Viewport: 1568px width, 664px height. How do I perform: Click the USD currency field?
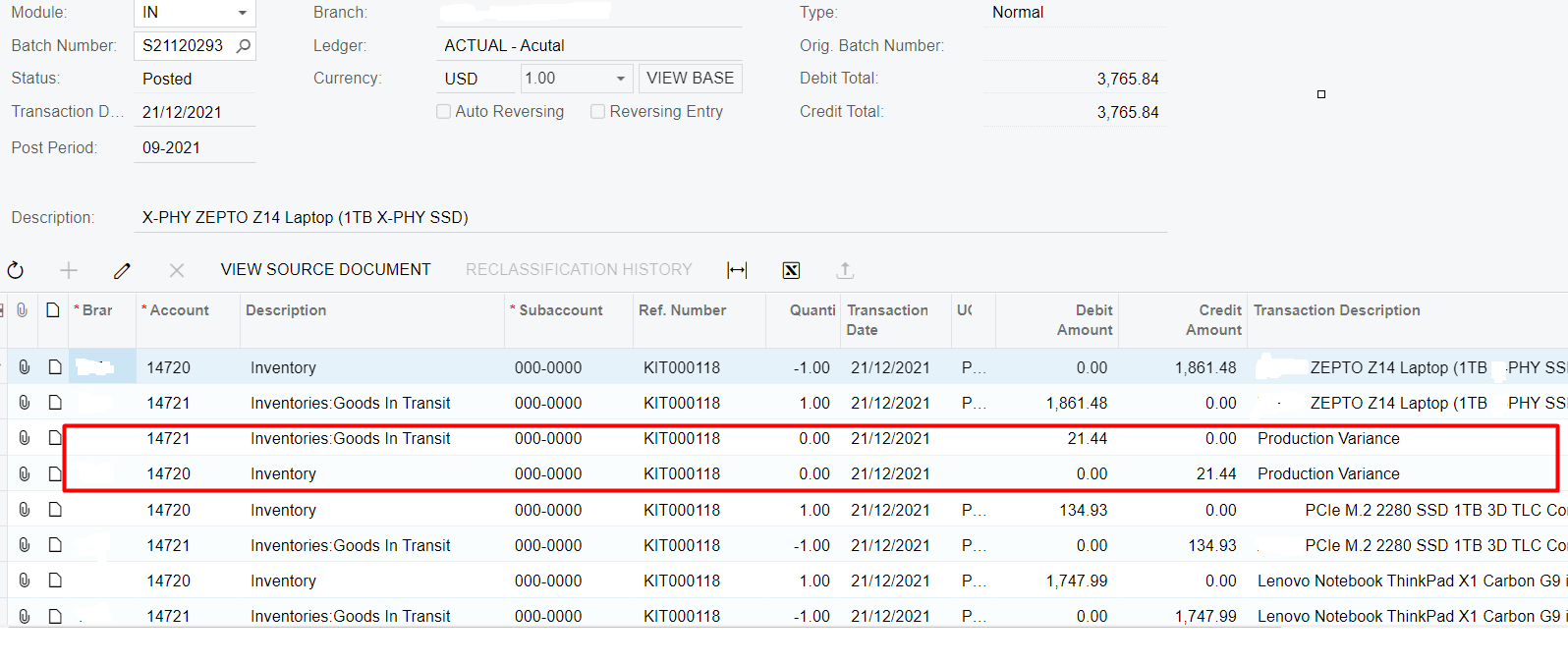click(476, 79)
